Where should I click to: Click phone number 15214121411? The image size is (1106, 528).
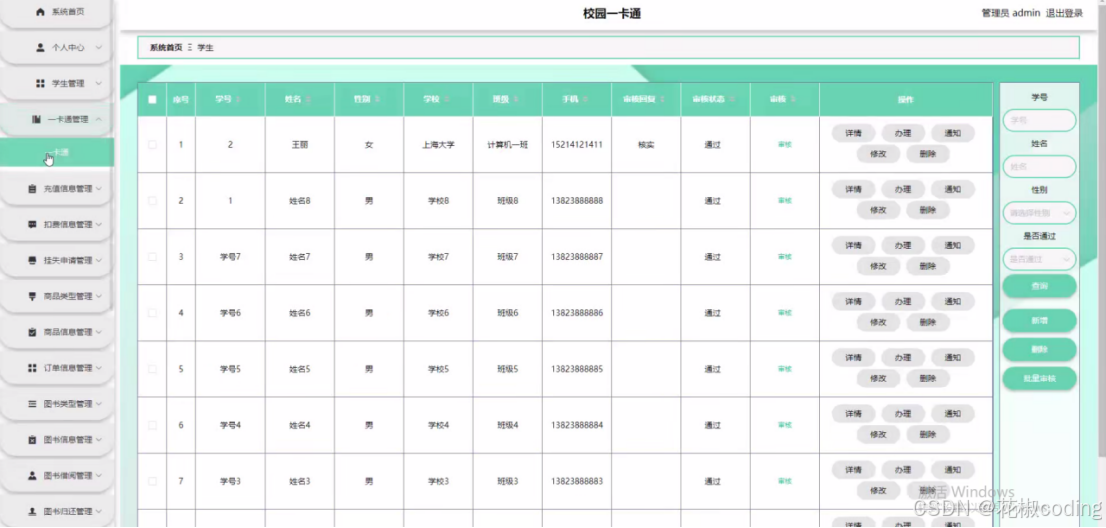coord(577,145)
